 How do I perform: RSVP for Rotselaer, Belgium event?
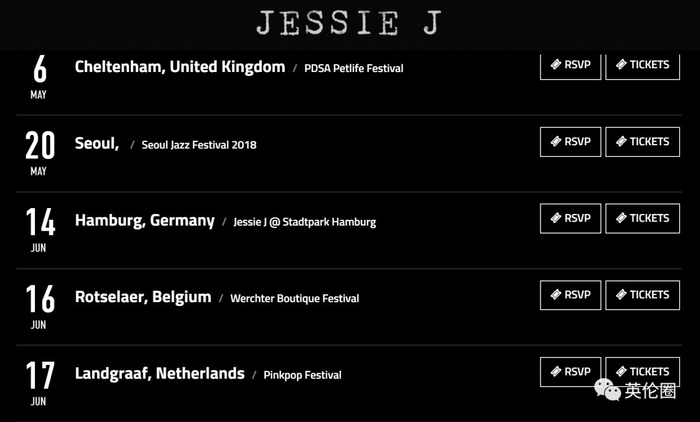tap(570, 295)
